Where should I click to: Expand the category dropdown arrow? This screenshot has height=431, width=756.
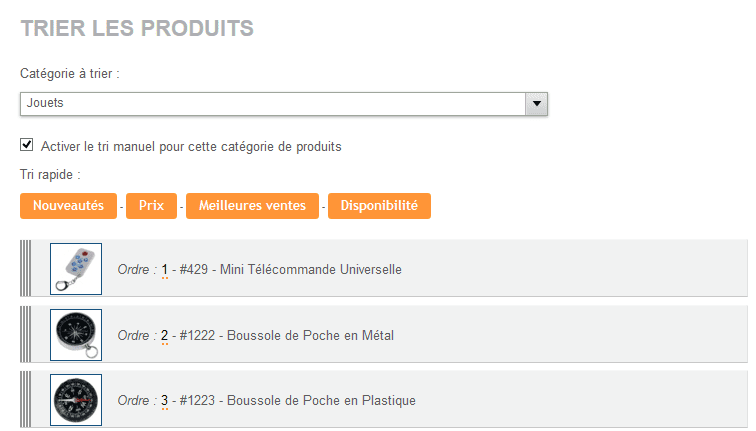click(536, 104)
